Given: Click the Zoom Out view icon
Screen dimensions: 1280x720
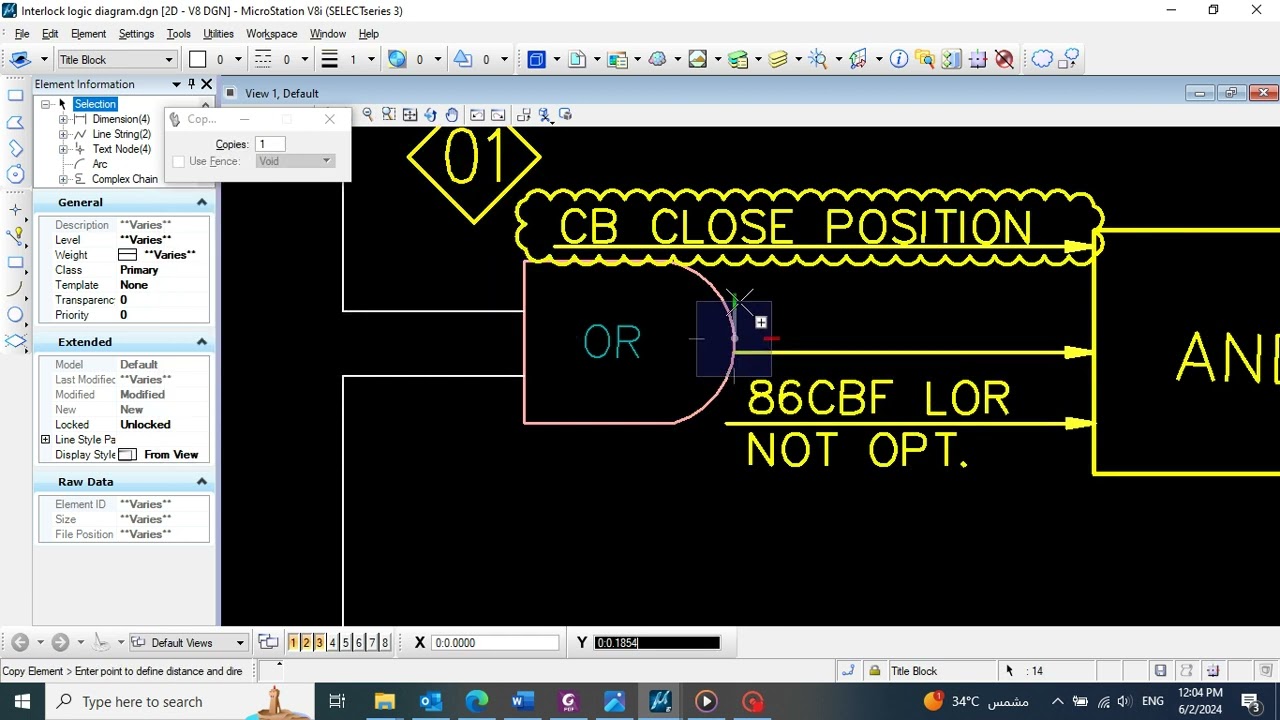Looking at the screenshot, I should 368,115.
